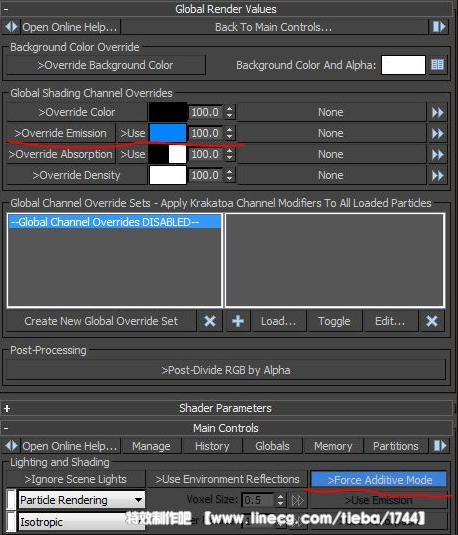Viewport: 458px width, 535px height.
Task: Click Override Density value spinner arrows
Action: click(229, 175)
